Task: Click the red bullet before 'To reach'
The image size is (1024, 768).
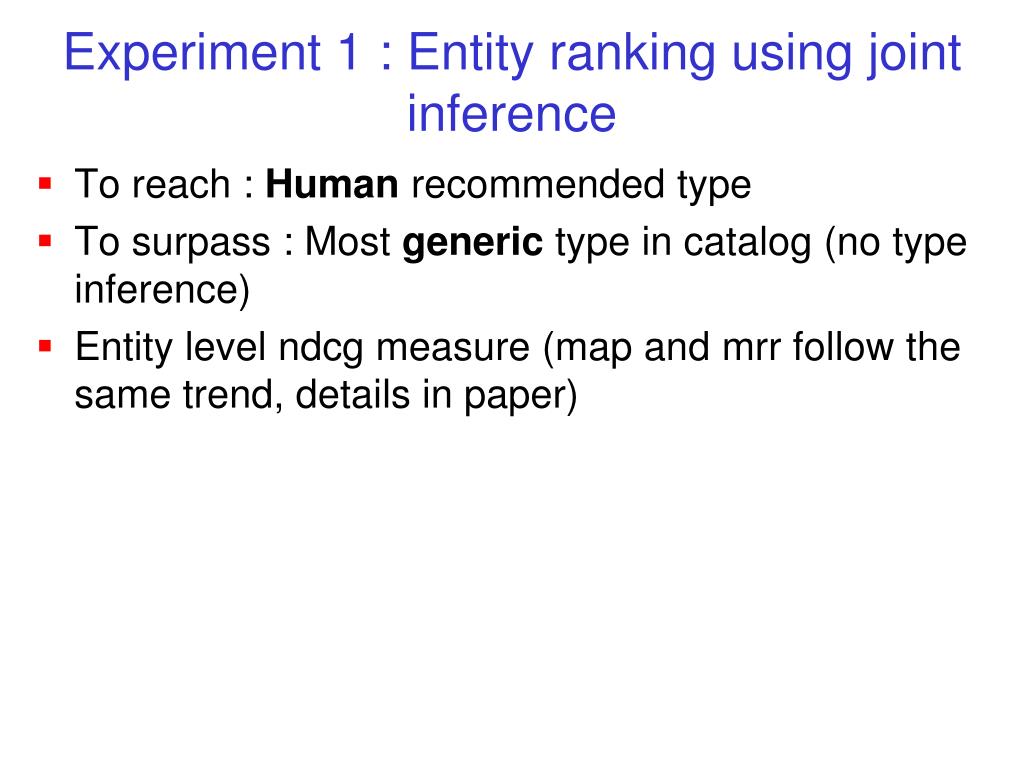Action: (45, 183)
